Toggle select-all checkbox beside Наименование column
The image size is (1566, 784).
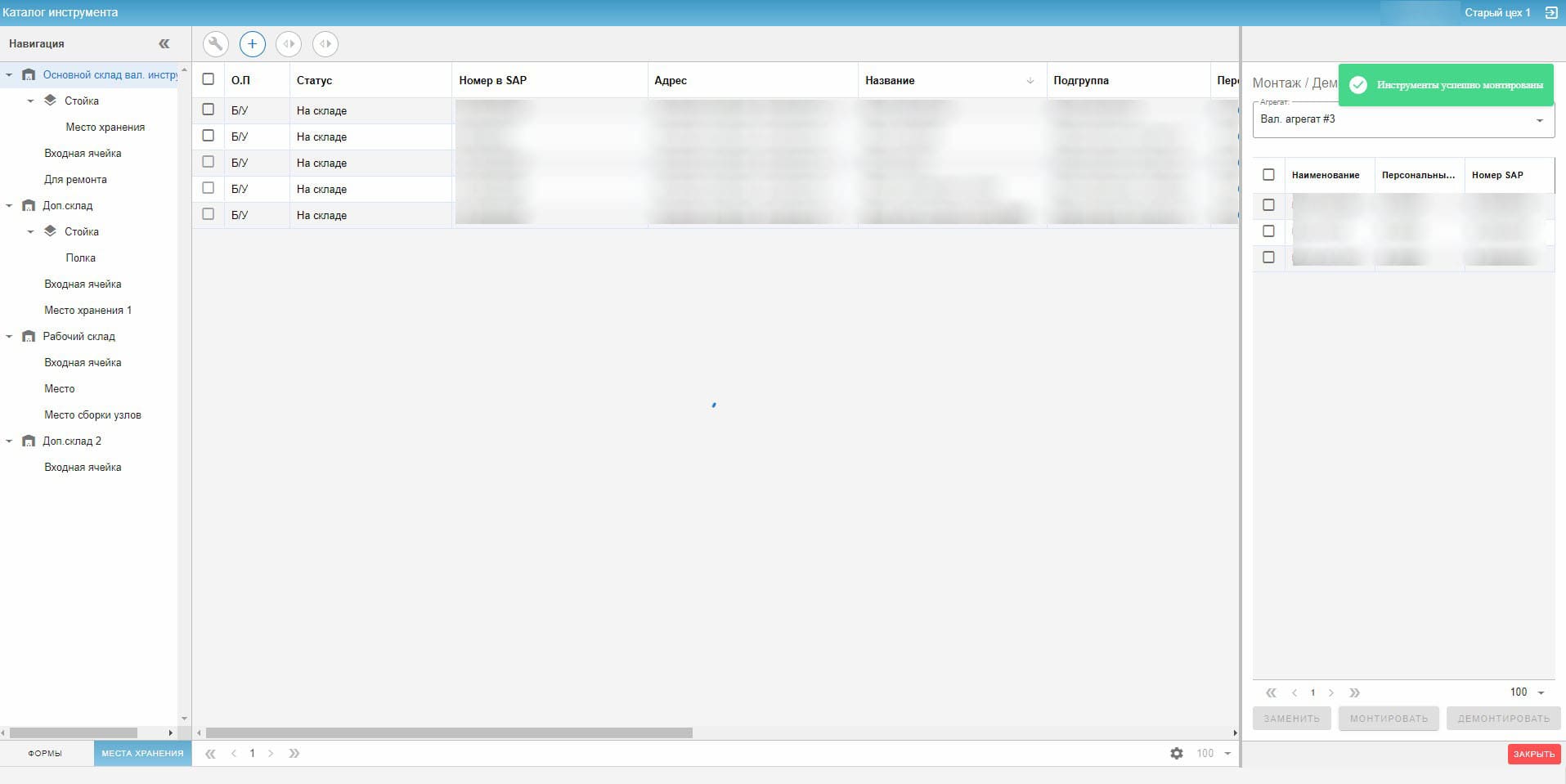click(1268, 175)
